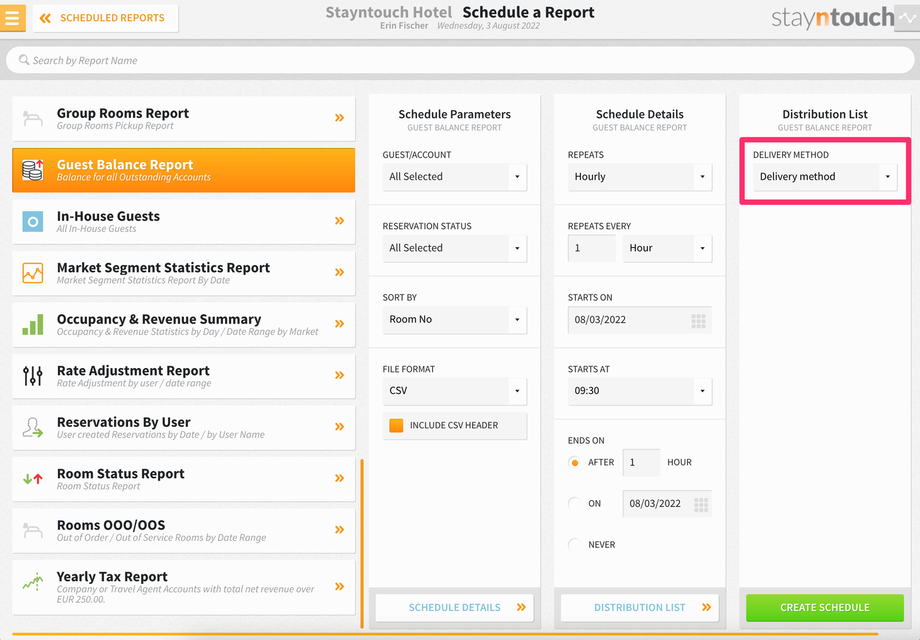Click the Repeats Every number field
The image size is (920, 640).
[x=591, y=248]
